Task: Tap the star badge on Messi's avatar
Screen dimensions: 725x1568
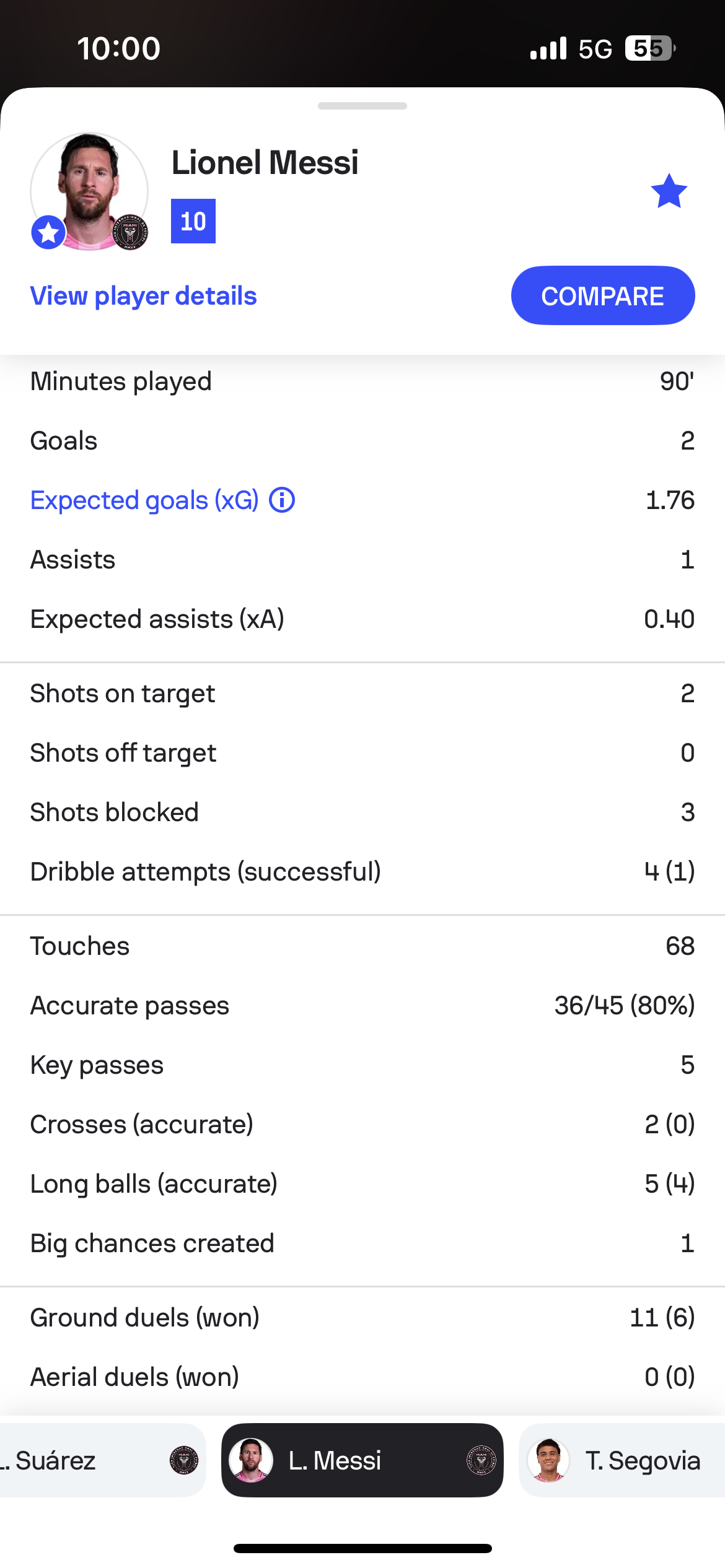Action: 48,233
